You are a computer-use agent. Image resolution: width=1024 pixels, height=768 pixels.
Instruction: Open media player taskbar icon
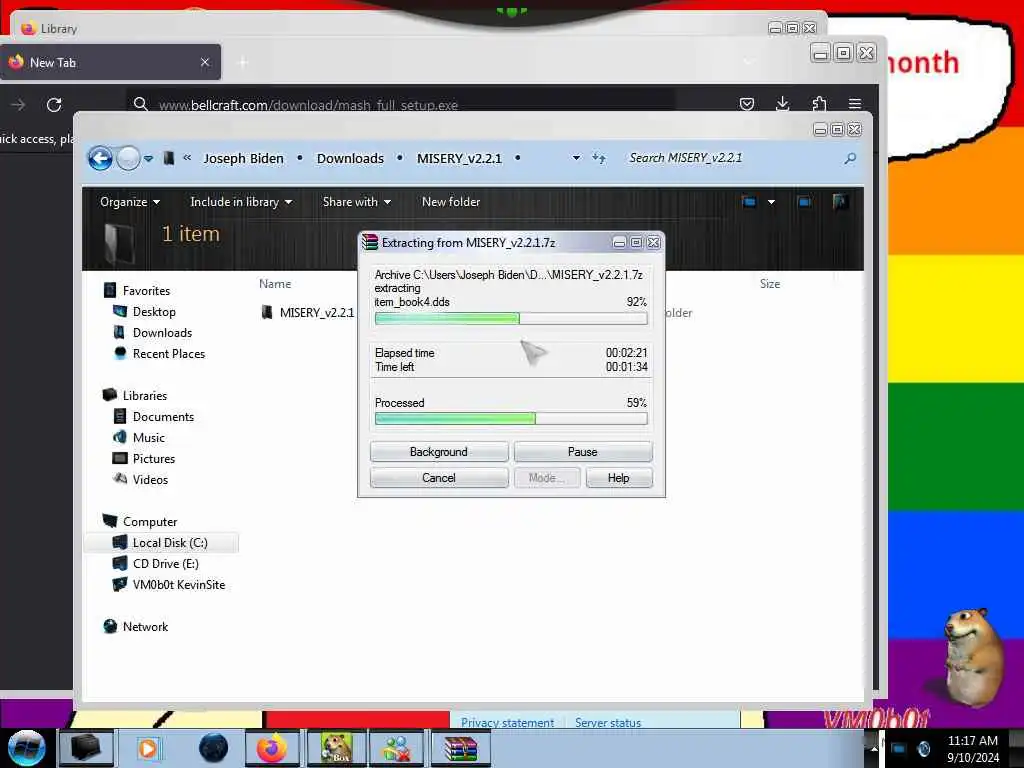148,748
